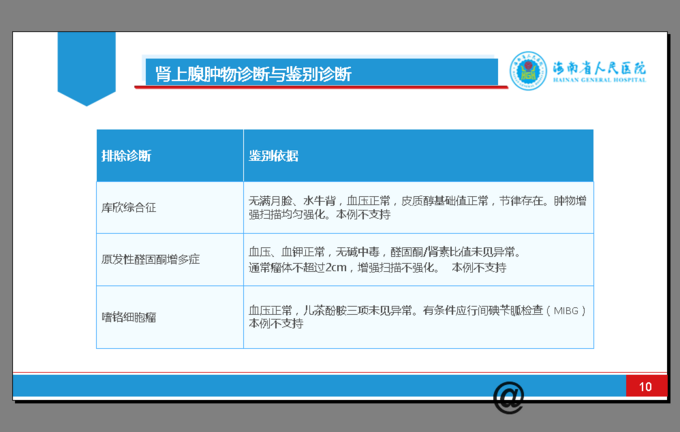Select the 原发性醛固酮增多症 table cell
Viewport: 680px width, 432px height.
pyautogui.click(x=151, y=259)
